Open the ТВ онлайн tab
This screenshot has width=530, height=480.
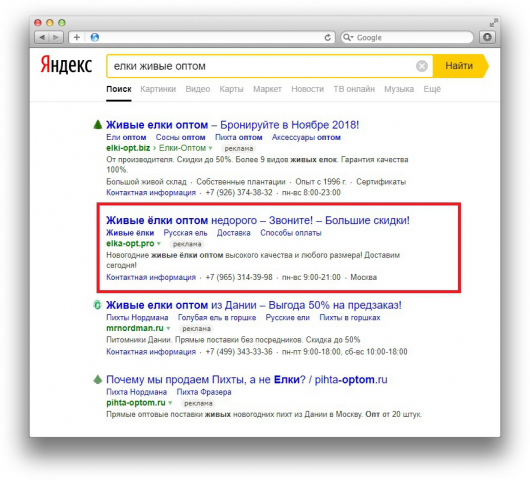tap(354, 89)
